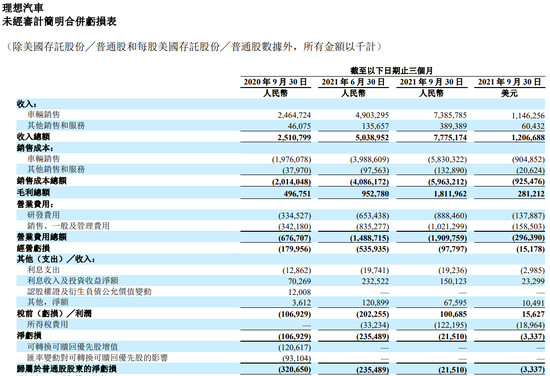550x376 pixels.
Task: Click the 利息收入及投資收益淨額 row label
Action: pyautogui.click(x=73, y=281)
